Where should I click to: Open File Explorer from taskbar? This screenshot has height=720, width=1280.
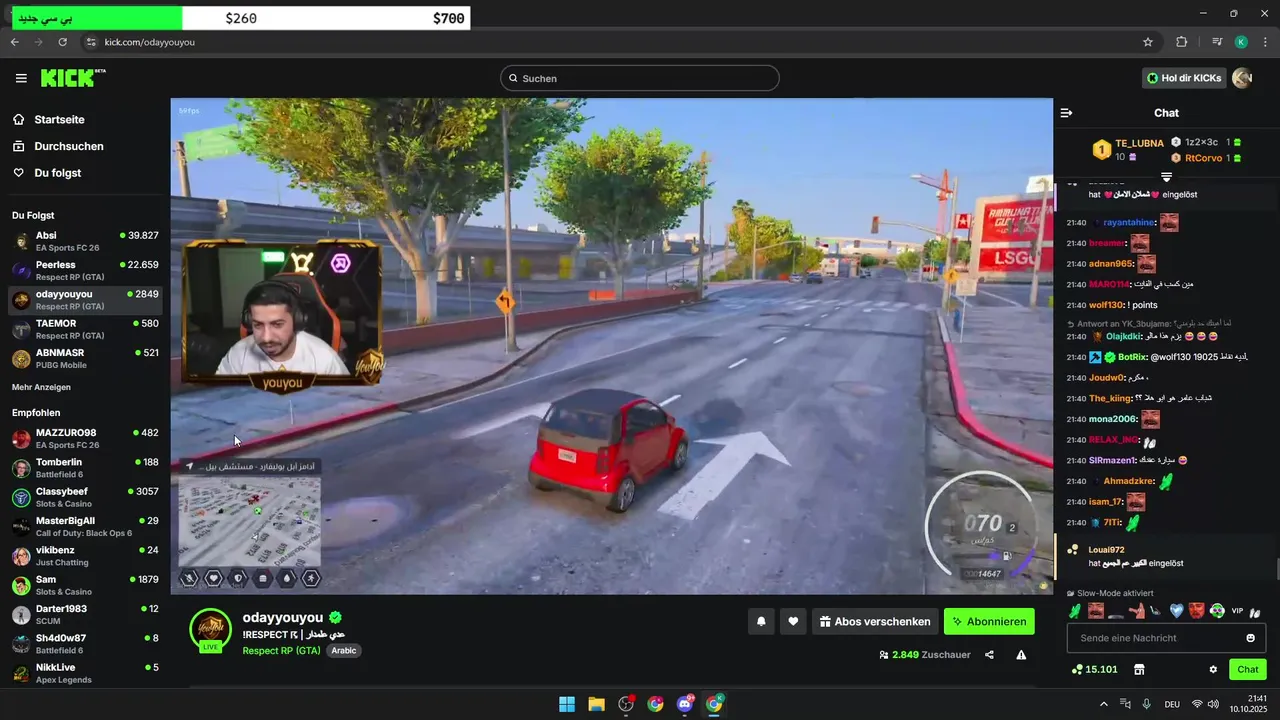click(596, 704)
